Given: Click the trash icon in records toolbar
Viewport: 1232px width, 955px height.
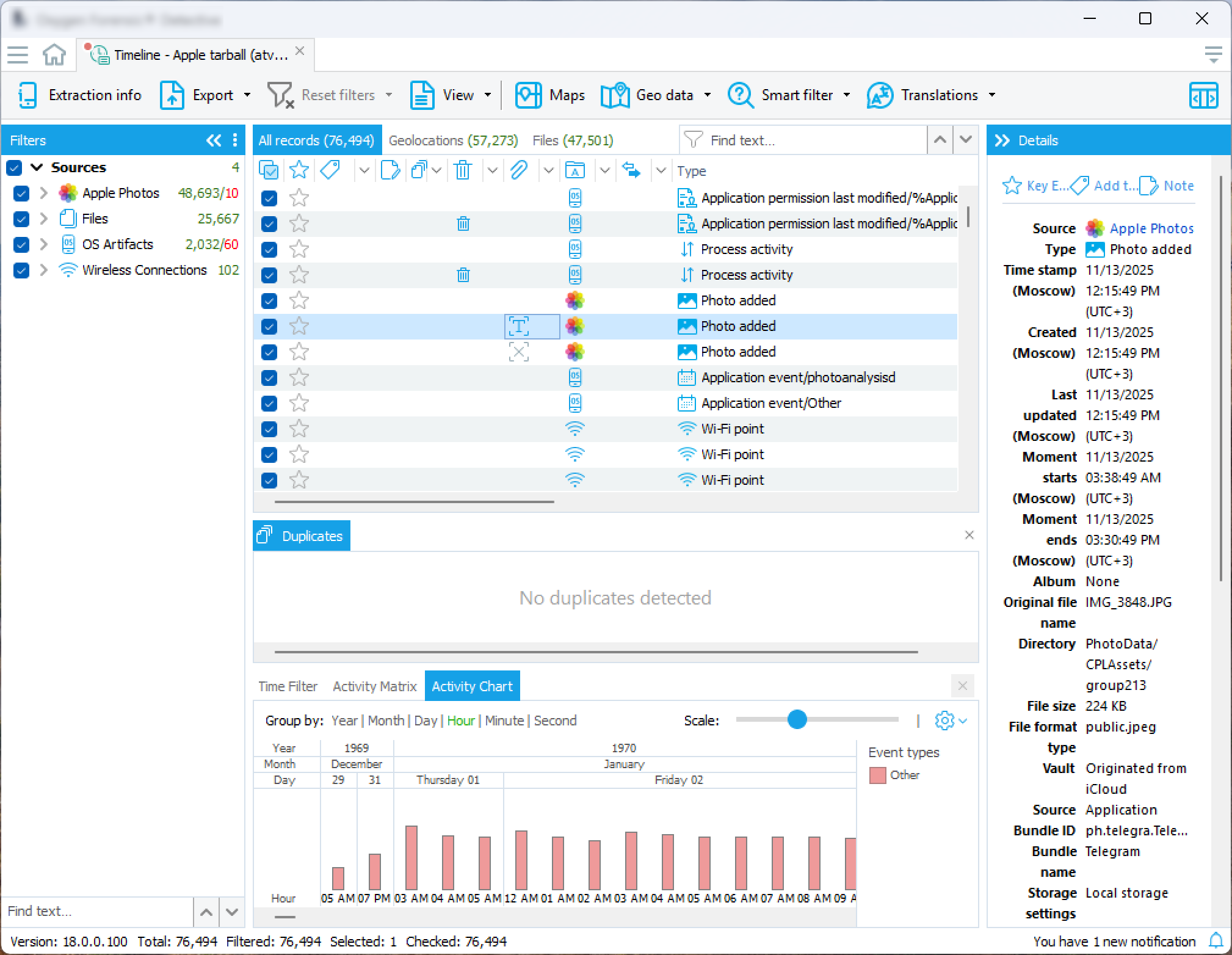Looking at the screenshot, I should pos(463,171).
